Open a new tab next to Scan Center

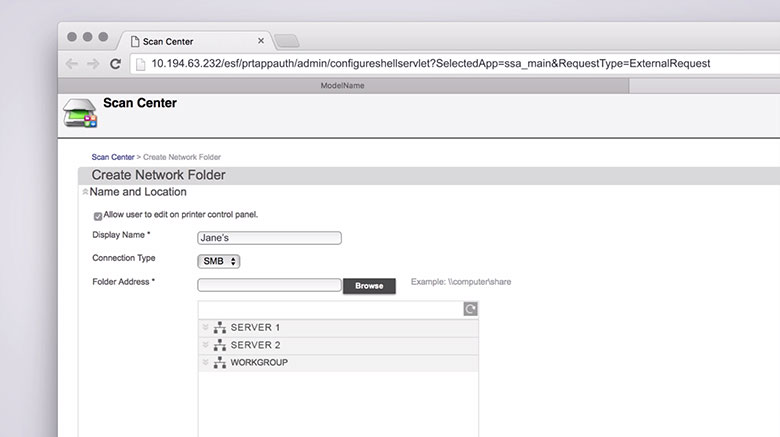pyautogui.click(x=287, y=41)
